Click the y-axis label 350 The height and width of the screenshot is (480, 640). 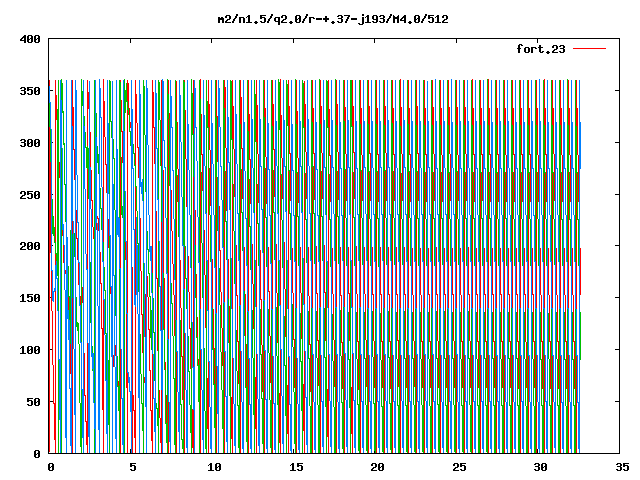pos(30,91)
